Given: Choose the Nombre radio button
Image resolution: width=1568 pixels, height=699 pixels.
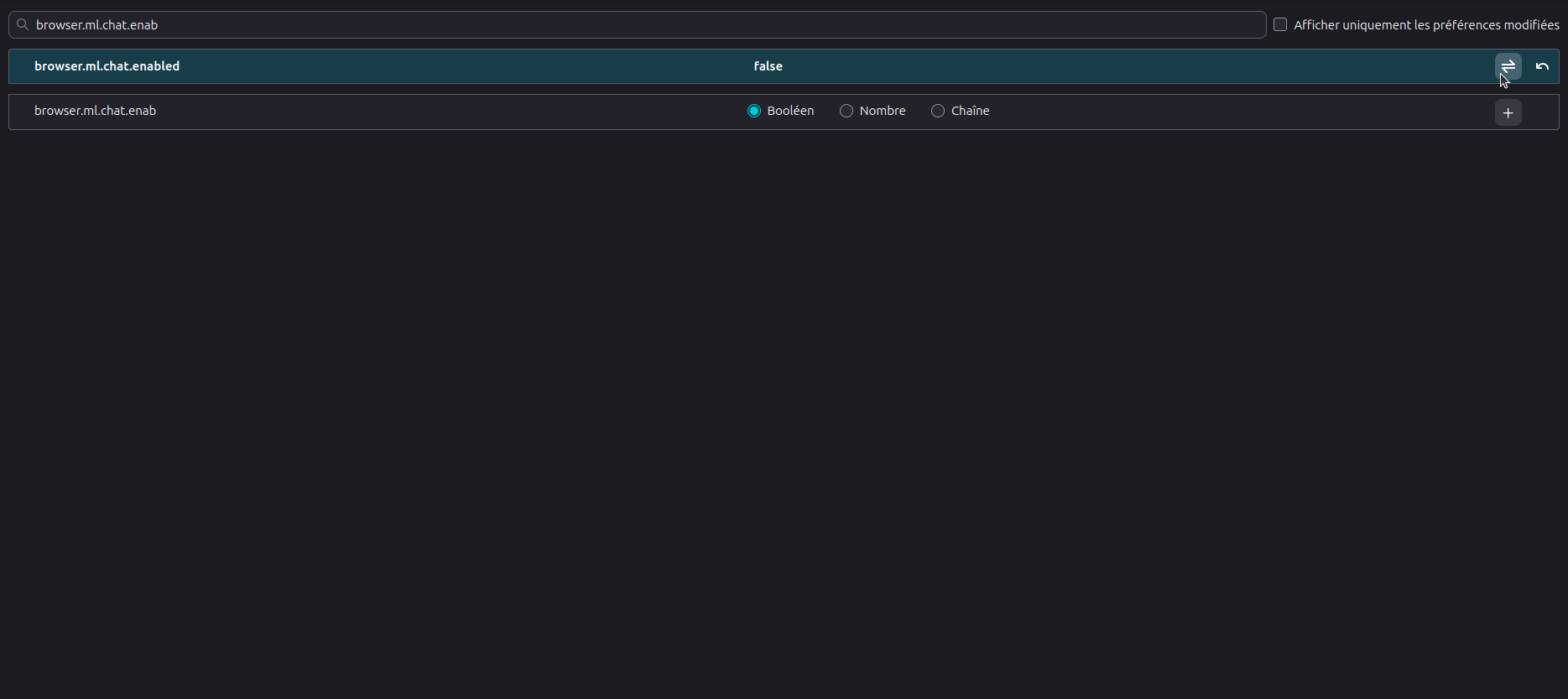Looking at the screenshot, I should point(847,111).
